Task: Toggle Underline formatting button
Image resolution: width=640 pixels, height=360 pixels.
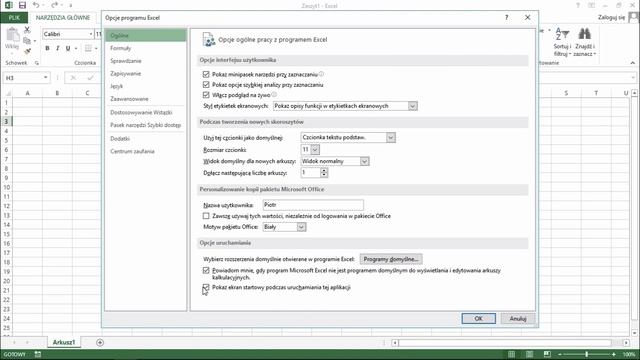Action: (68, 48)
